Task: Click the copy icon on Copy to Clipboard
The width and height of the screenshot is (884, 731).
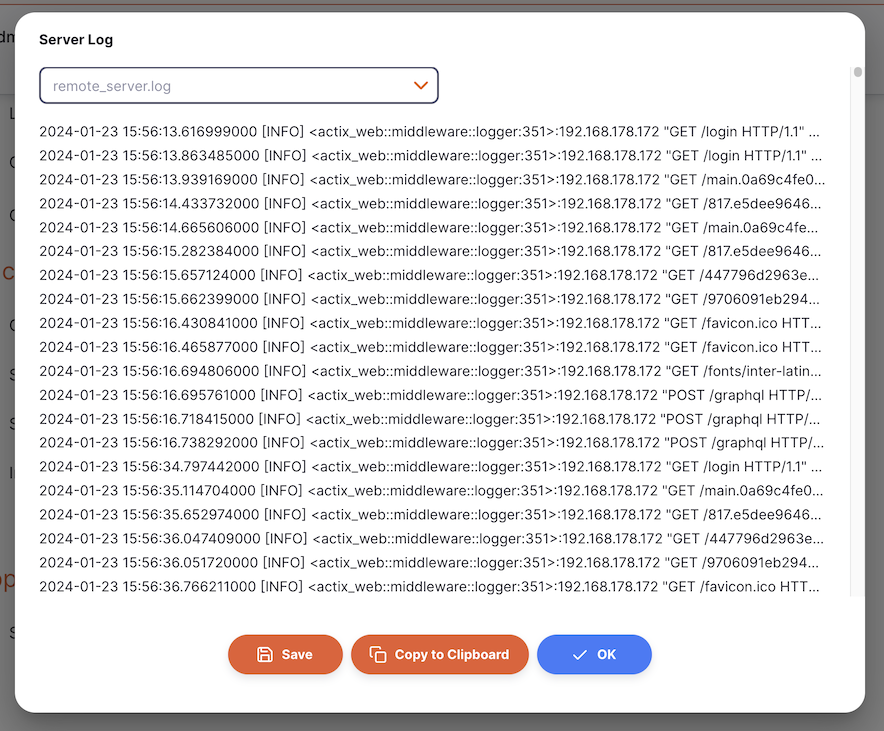Action: click(x=378, y=654)
